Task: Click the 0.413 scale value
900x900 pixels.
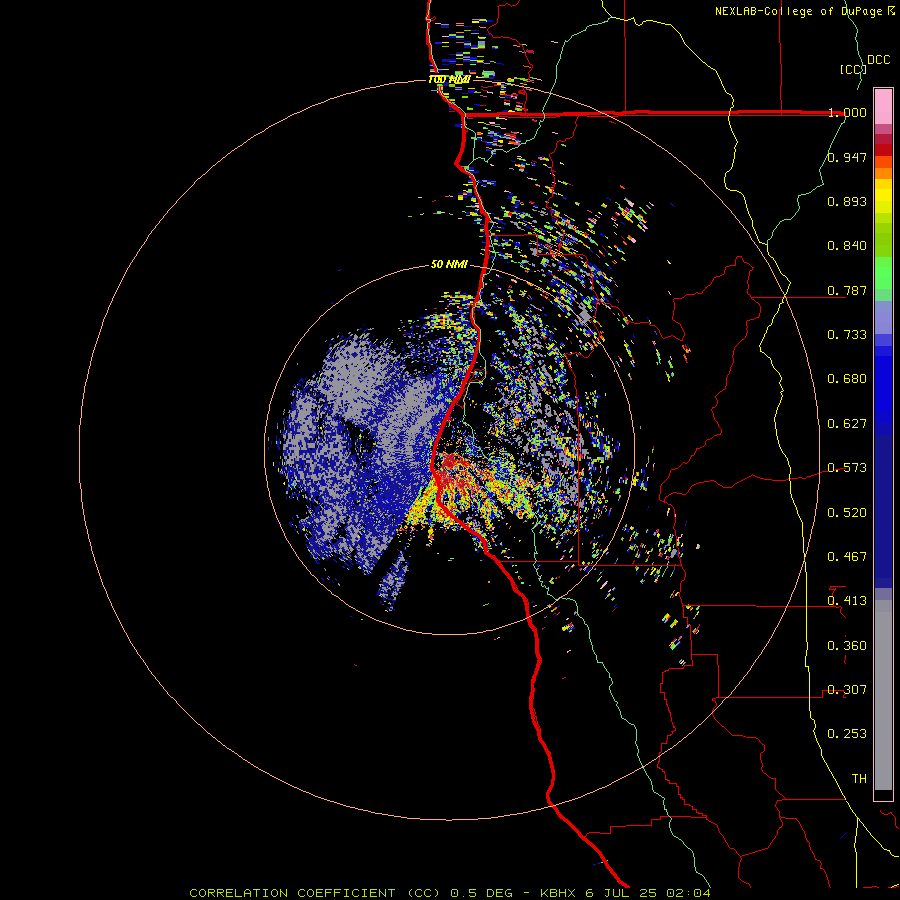Action: (x=847, y=601)
